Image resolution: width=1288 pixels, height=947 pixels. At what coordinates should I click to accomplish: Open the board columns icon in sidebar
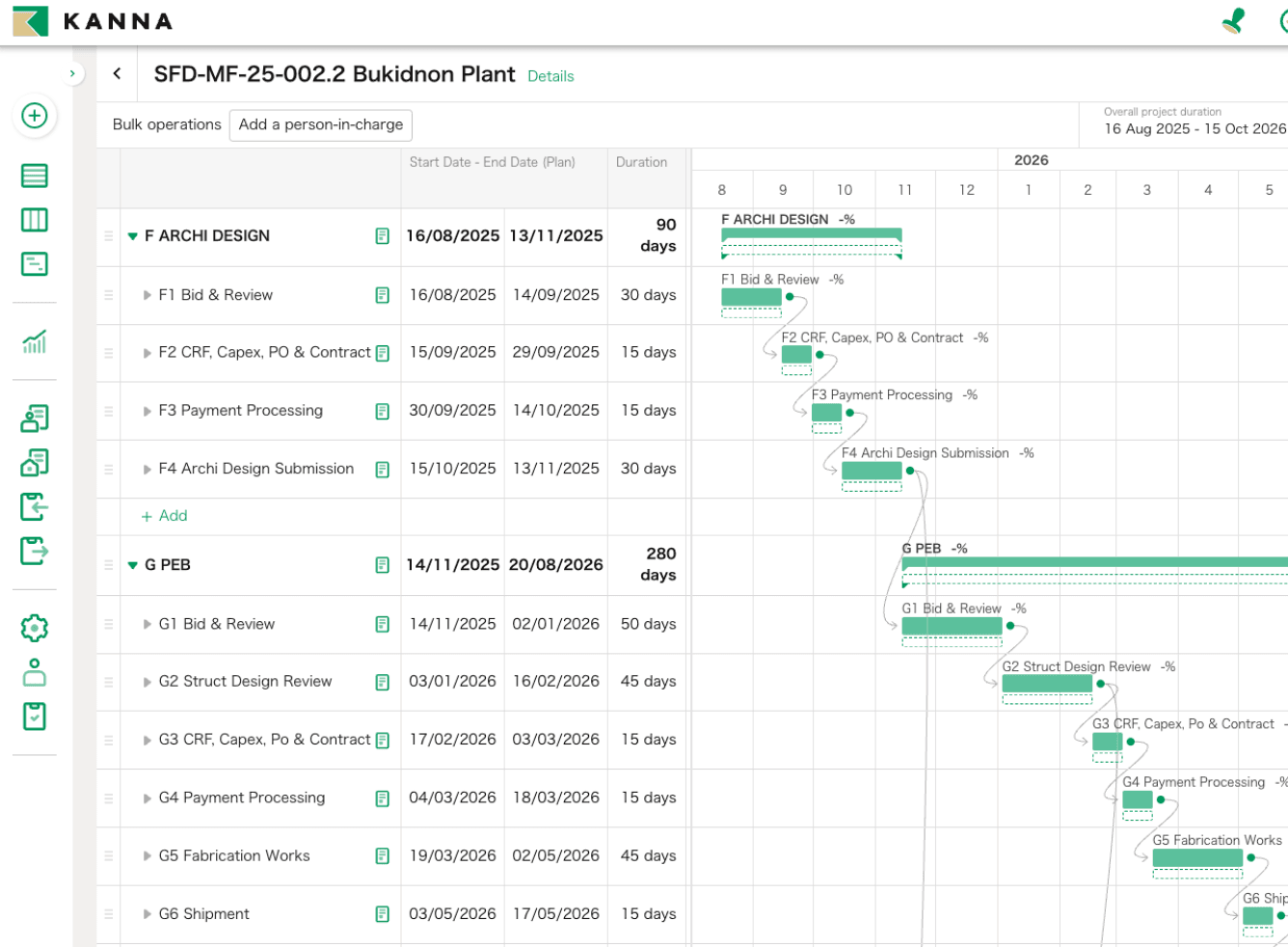point(35,220)
